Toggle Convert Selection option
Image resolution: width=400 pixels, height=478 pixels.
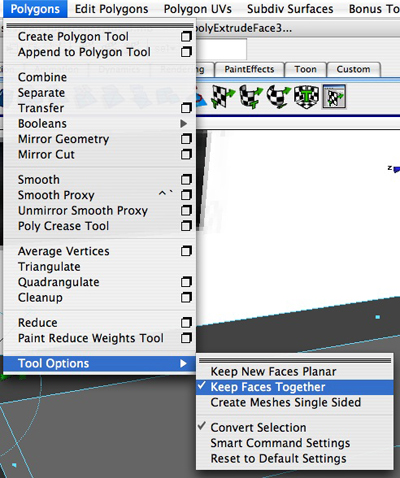click(x=295, y=427)
